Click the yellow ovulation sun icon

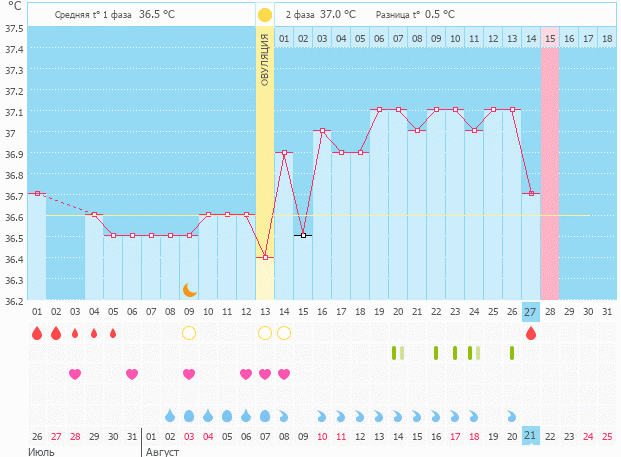coord(264,15)
